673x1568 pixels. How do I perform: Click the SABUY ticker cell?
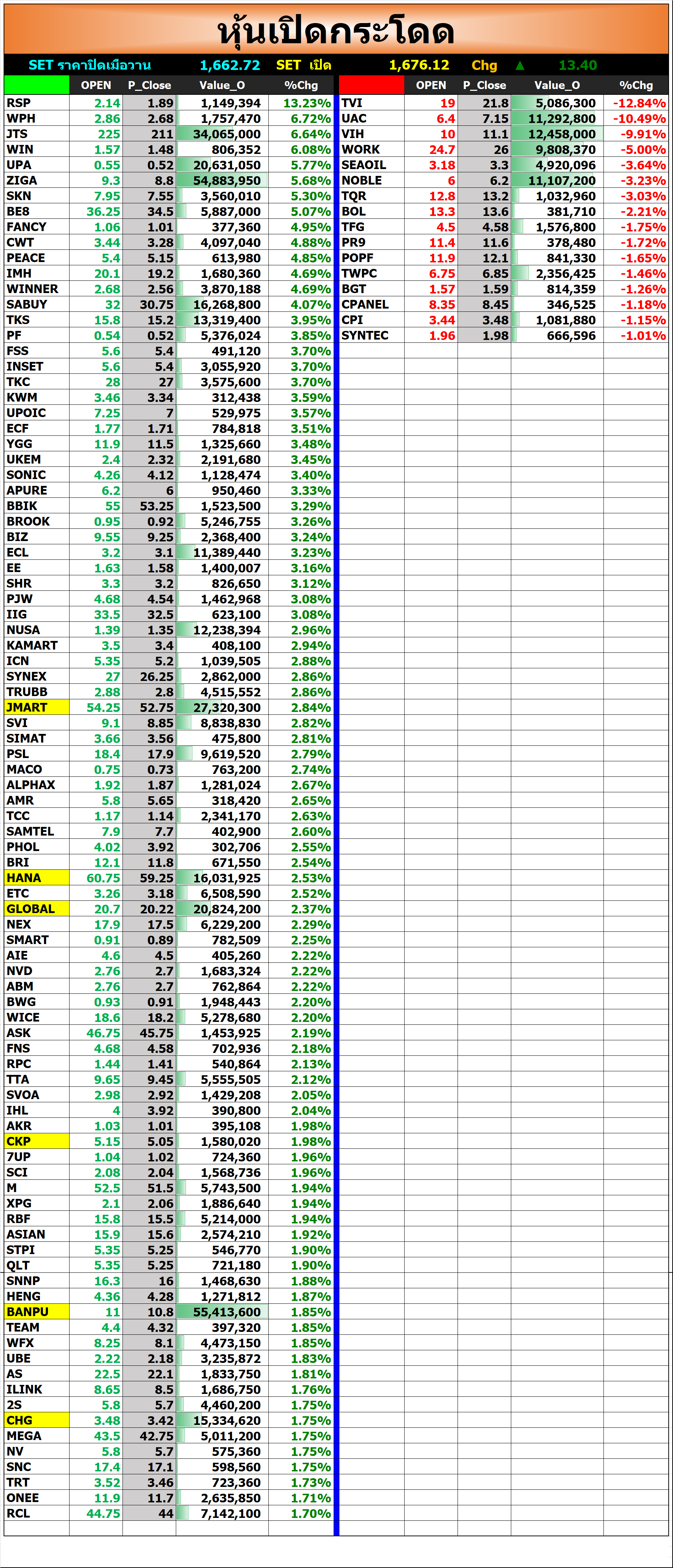click(36, 304)
